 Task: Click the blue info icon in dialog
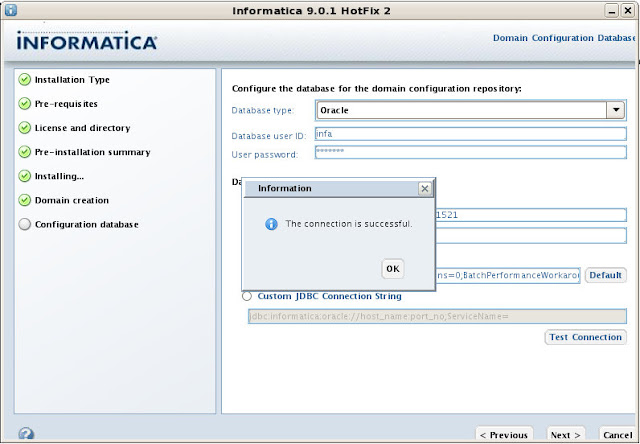click(271, 224)
